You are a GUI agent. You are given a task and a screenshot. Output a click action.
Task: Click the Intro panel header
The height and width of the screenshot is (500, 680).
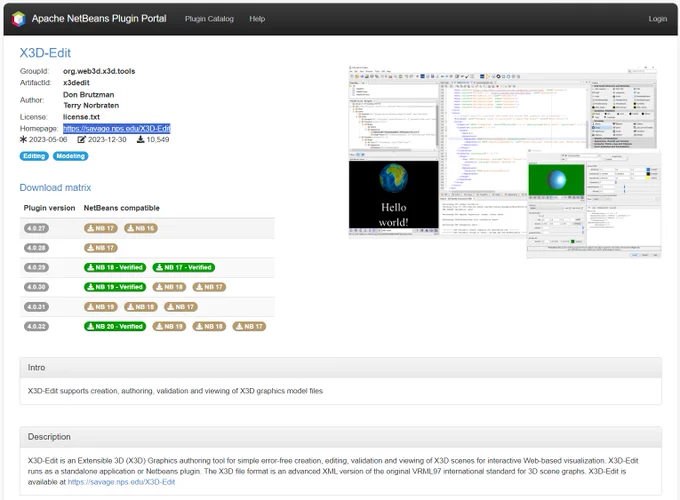pos(340,367)
